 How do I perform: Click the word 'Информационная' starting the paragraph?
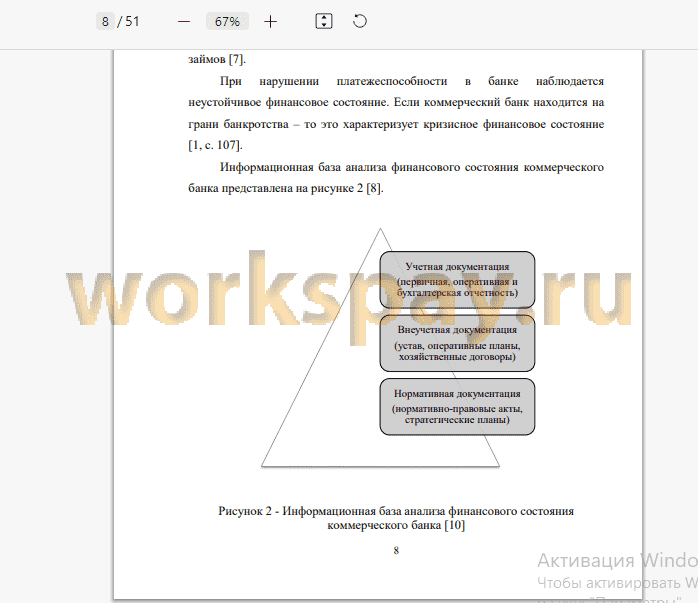tap(267, 167)
